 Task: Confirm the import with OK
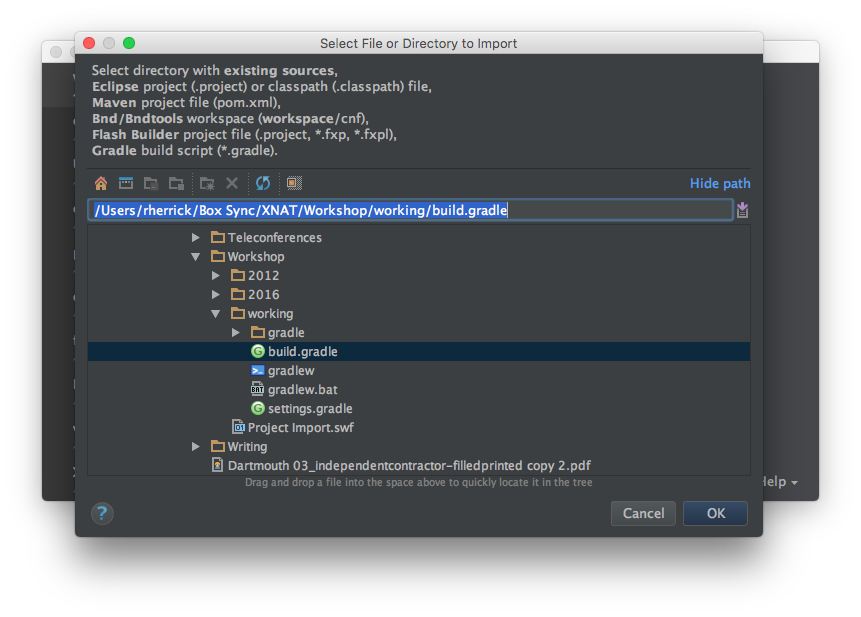[x=715, y=513]
